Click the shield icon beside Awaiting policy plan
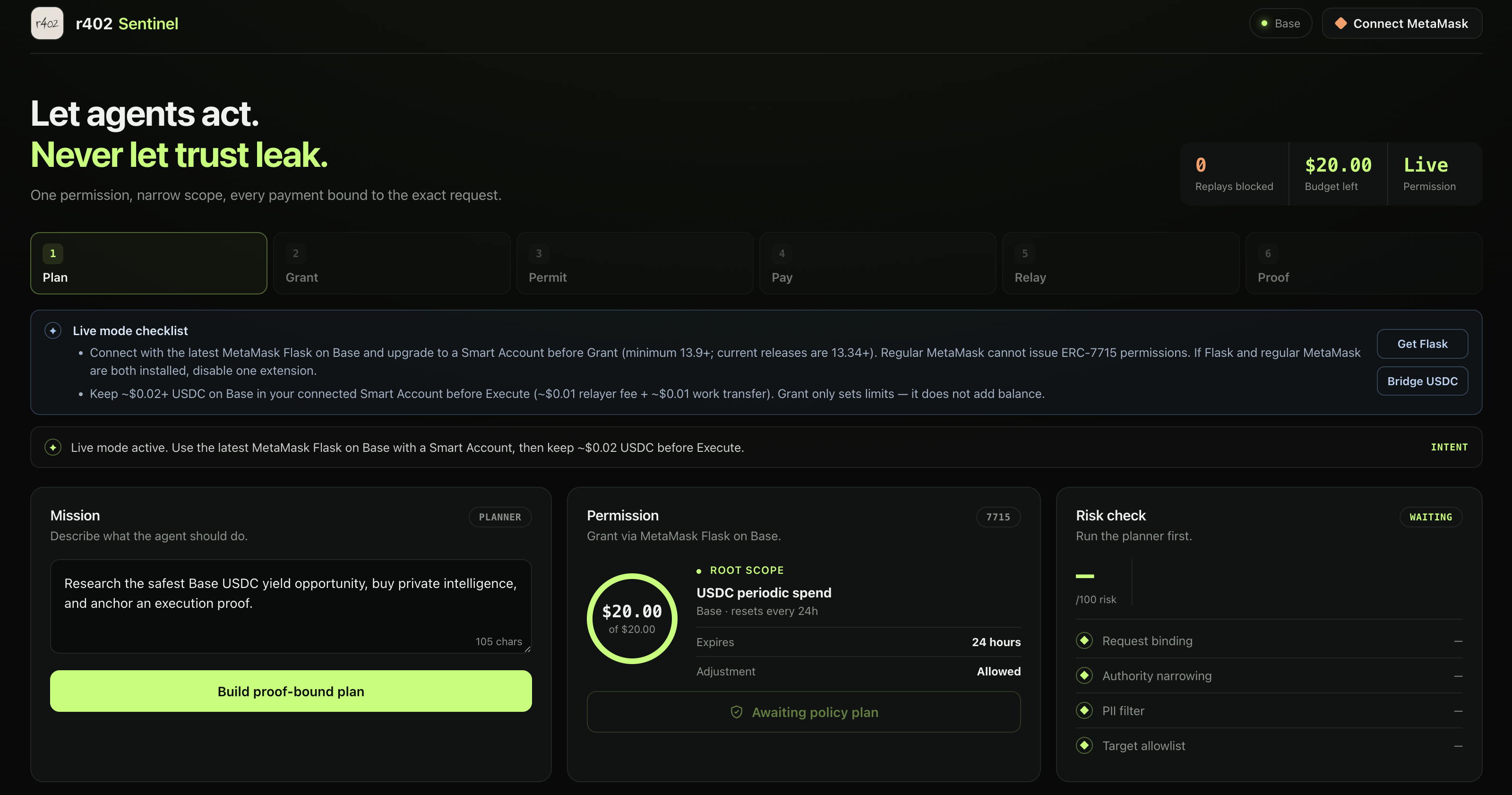 (x=737, y=712)
